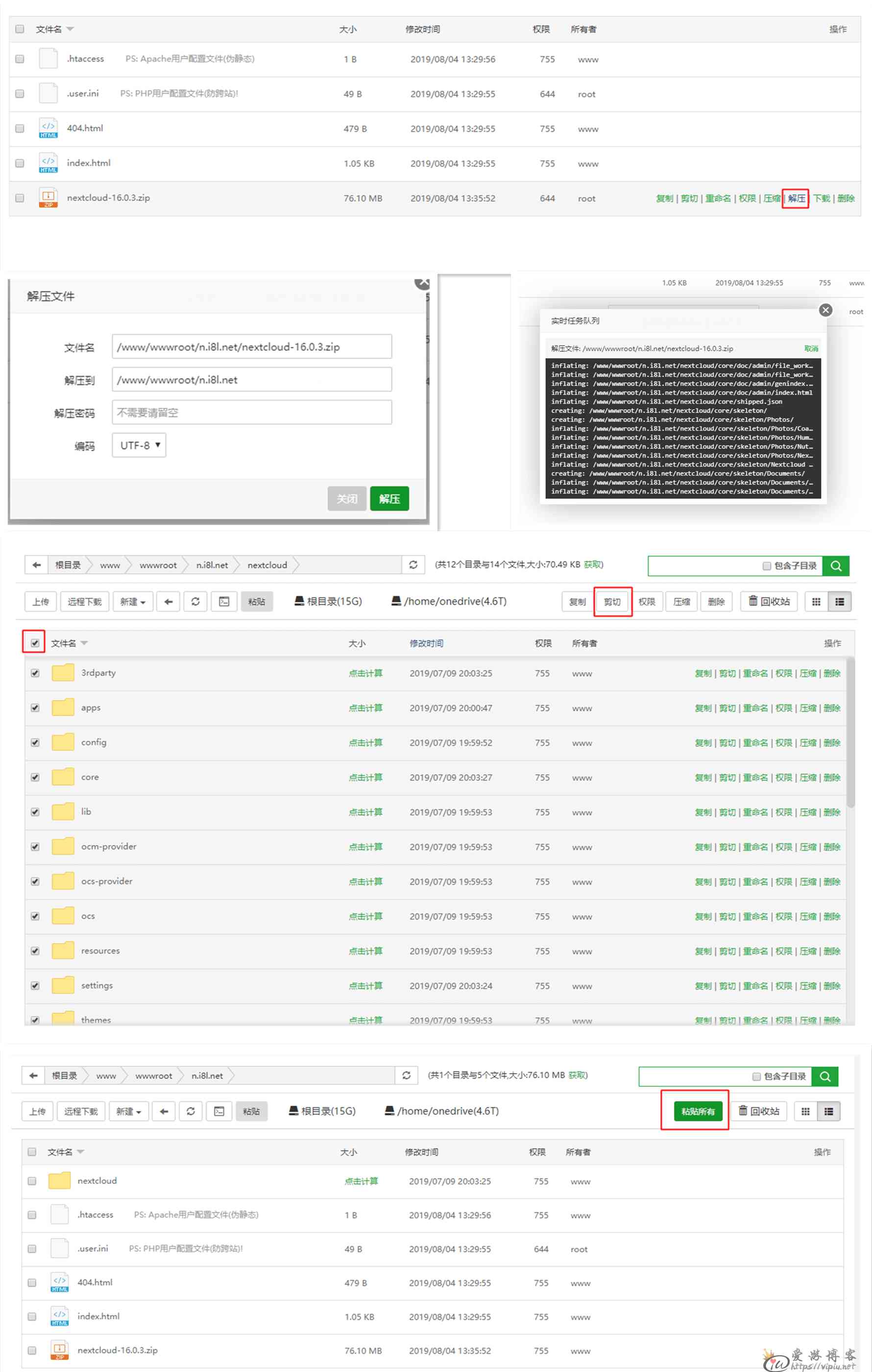872x1372 pixels.
Task: Click the 解压 link for nextcloud-16.0.3.zip
Action: (796, 198)
